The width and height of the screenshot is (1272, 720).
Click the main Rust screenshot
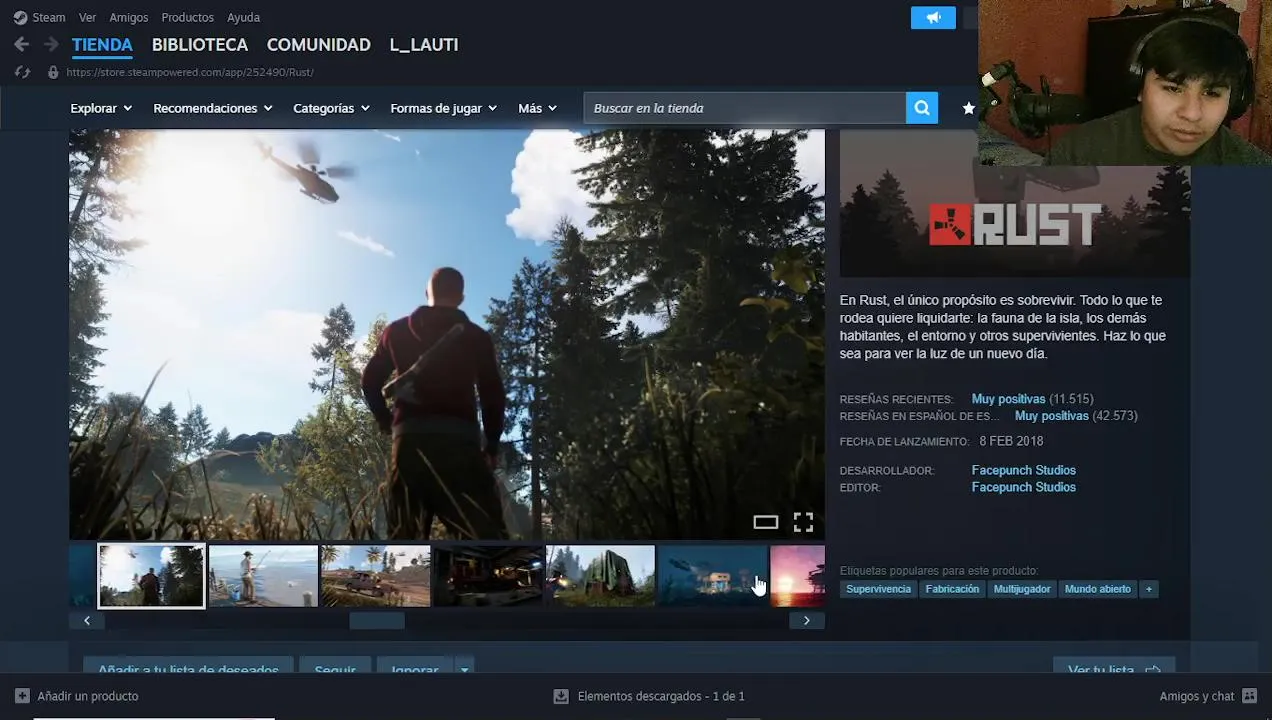[447, 334]
